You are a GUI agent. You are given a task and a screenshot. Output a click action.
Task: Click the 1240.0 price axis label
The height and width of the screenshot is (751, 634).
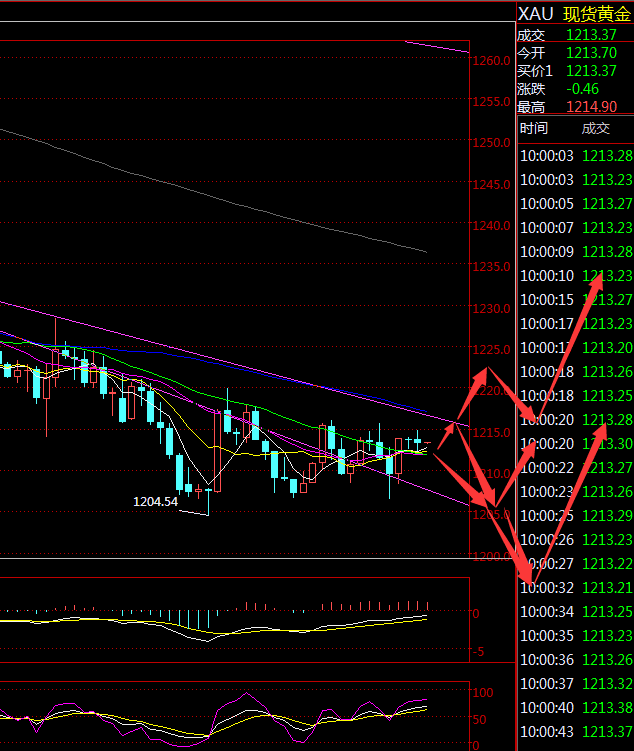coord(491,226)
